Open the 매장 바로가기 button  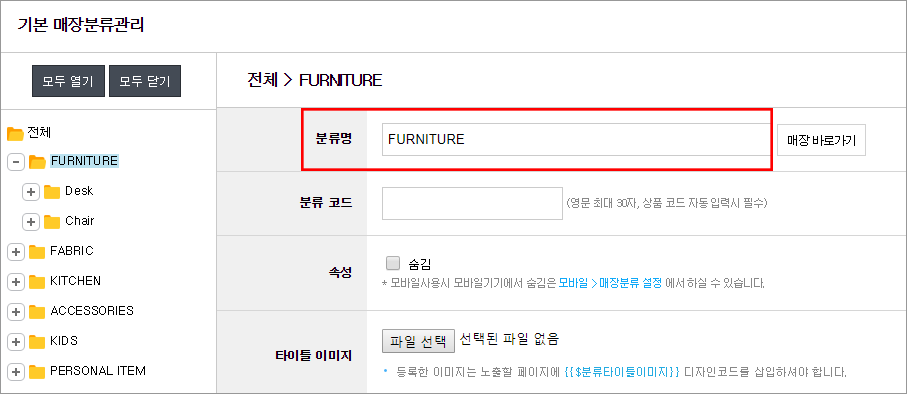click(x=821, y=140)
